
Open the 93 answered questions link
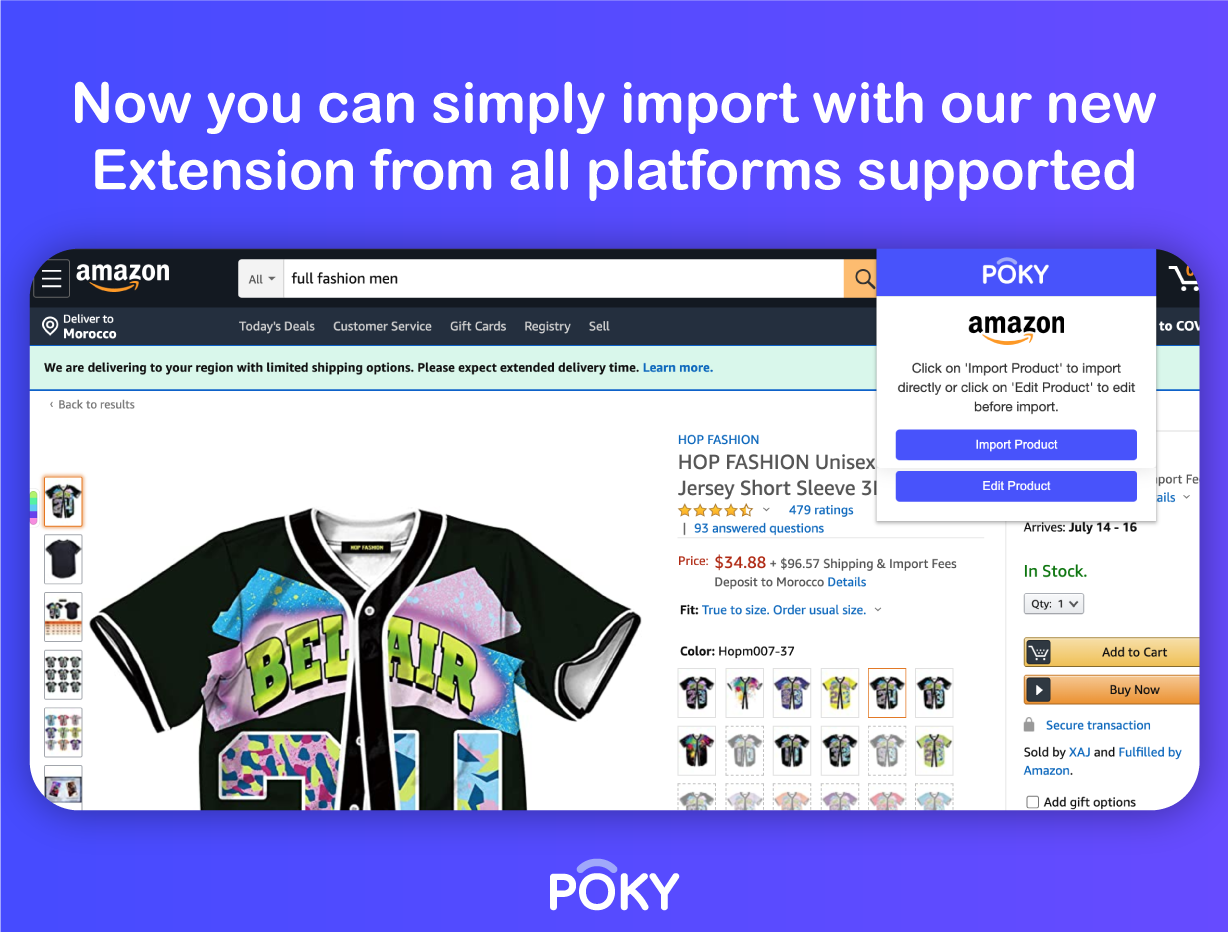coord(759,528)
